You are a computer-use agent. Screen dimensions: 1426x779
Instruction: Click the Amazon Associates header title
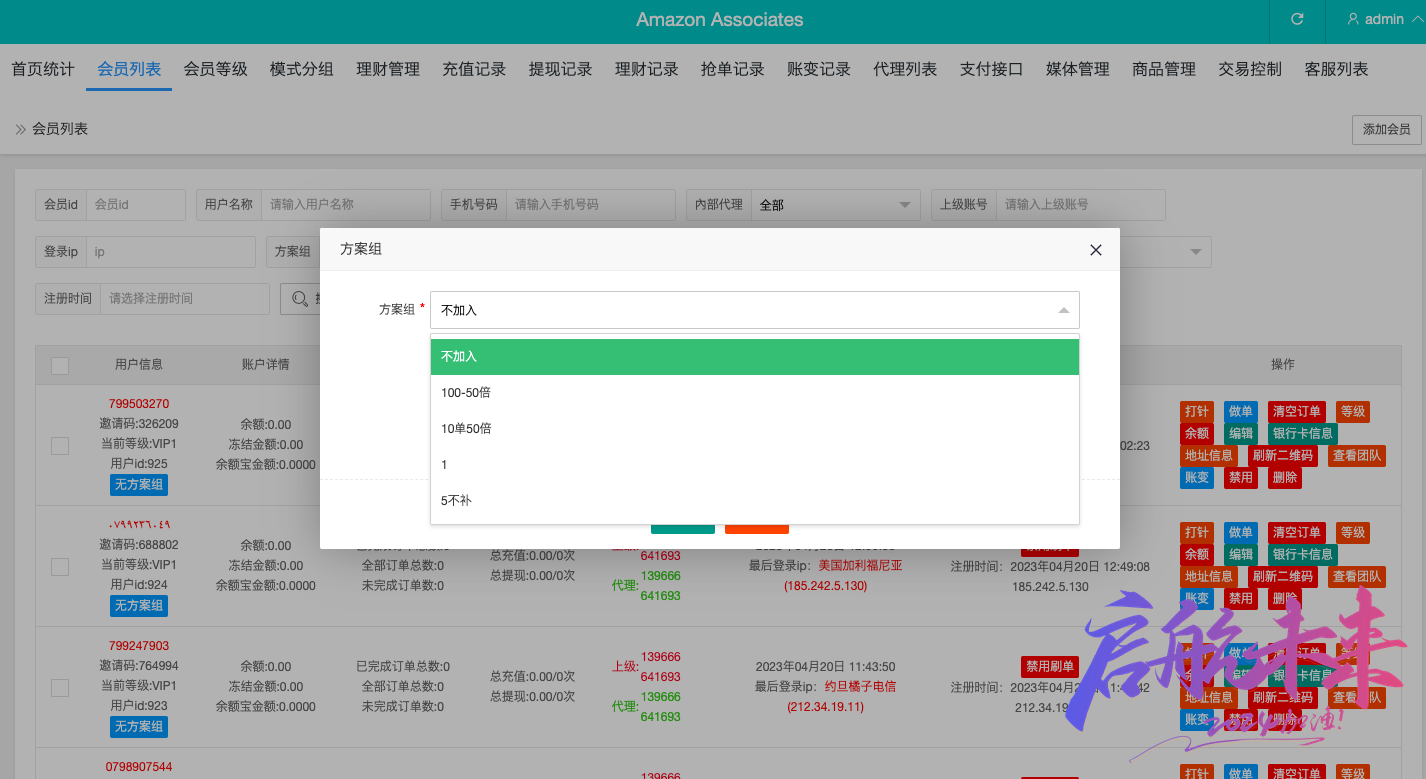720,20
